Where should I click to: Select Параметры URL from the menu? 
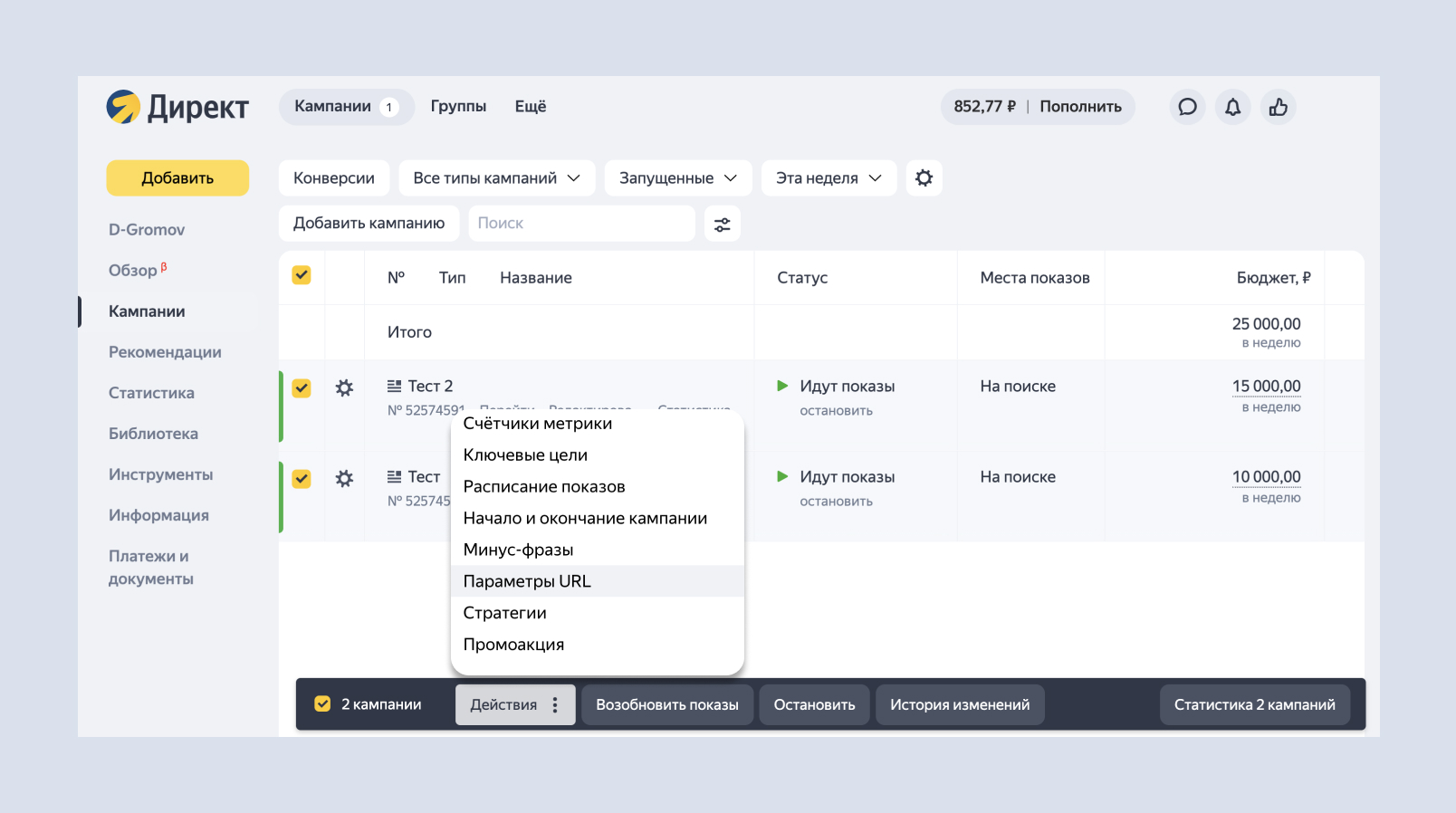point(527,581)
